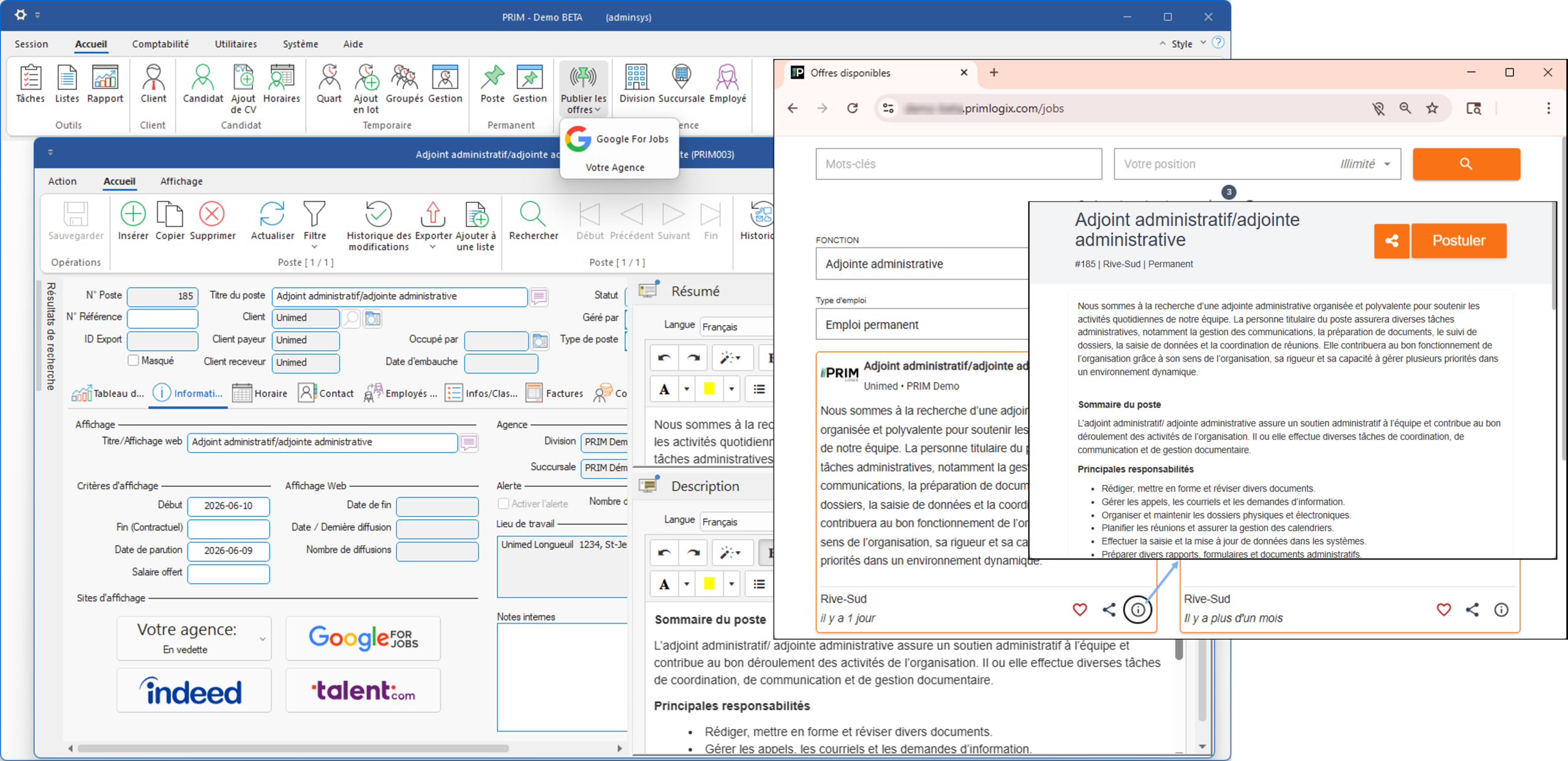This screenshot has width=1568, height=761.
Task: Expand the Filtre dropdown arrow
Action: pos(314,247)
